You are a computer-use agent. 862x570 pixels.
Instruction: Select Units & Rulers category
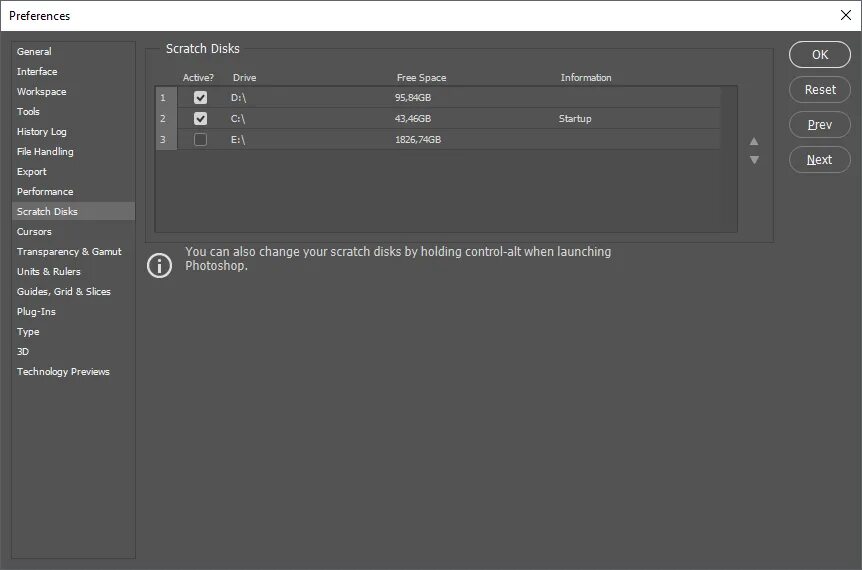pyautogui.click(x=48, y=272)
